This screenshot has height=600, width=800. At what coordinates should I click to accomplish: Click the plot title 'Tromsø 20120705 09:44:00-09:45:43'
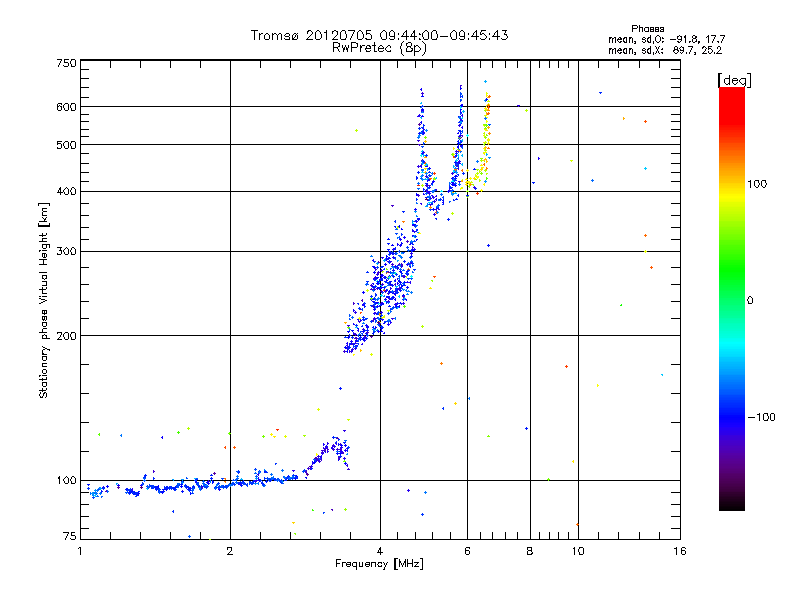click(379, 35)
